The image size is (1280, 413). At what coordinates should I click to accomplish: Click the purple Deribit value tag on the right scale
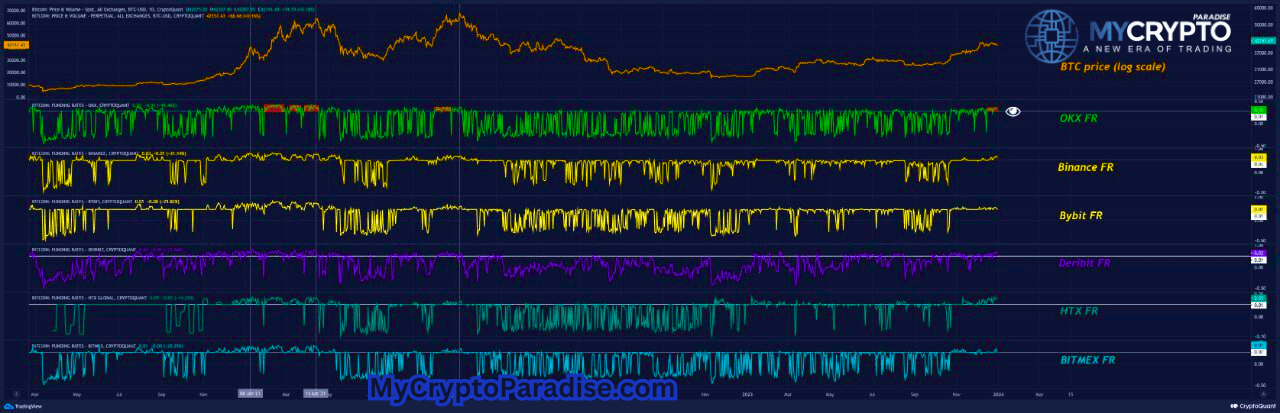(1258, 254)
